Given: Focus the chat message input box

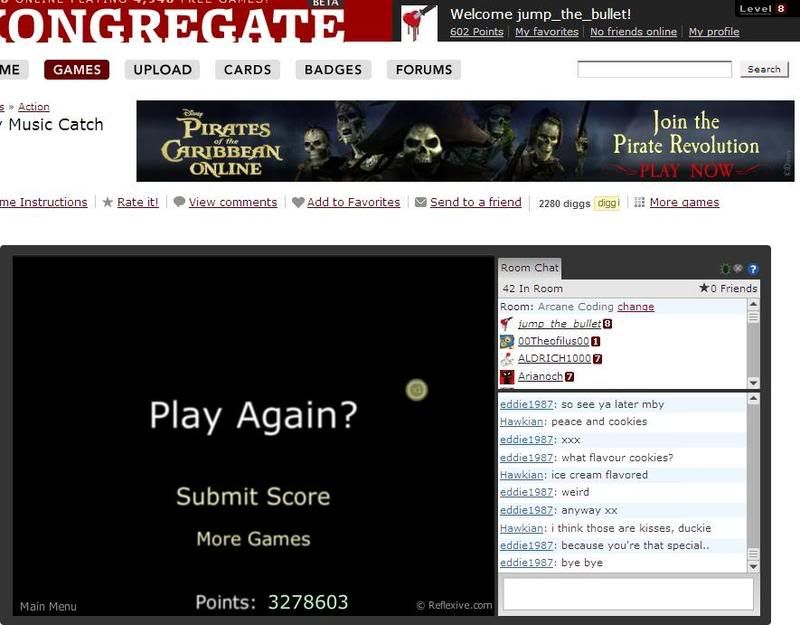Looking at the screenshot, I should [628, 593].
